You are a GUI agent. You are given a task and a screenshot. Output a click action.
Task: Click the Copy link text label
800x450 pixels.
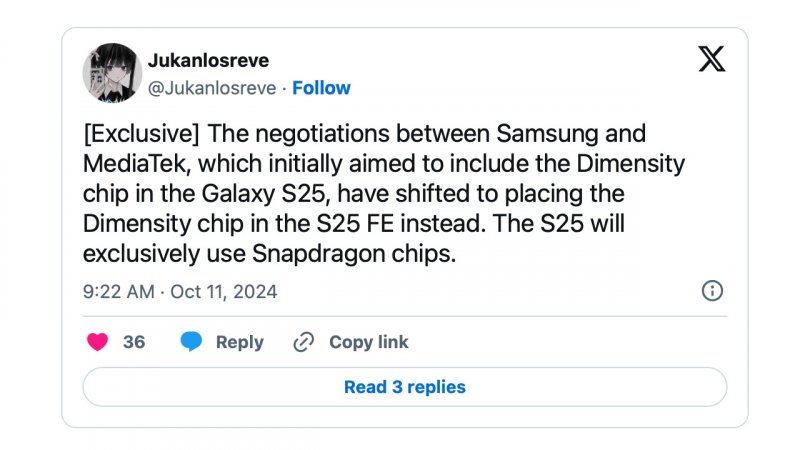pyautogui.click(x=369, y=342)
